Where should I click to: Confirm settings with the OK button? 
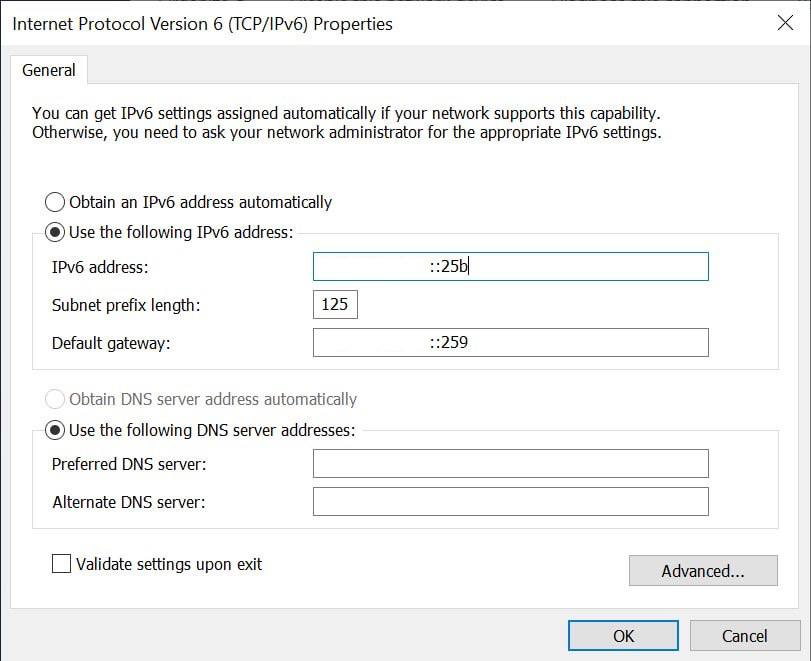pos(623,636)
